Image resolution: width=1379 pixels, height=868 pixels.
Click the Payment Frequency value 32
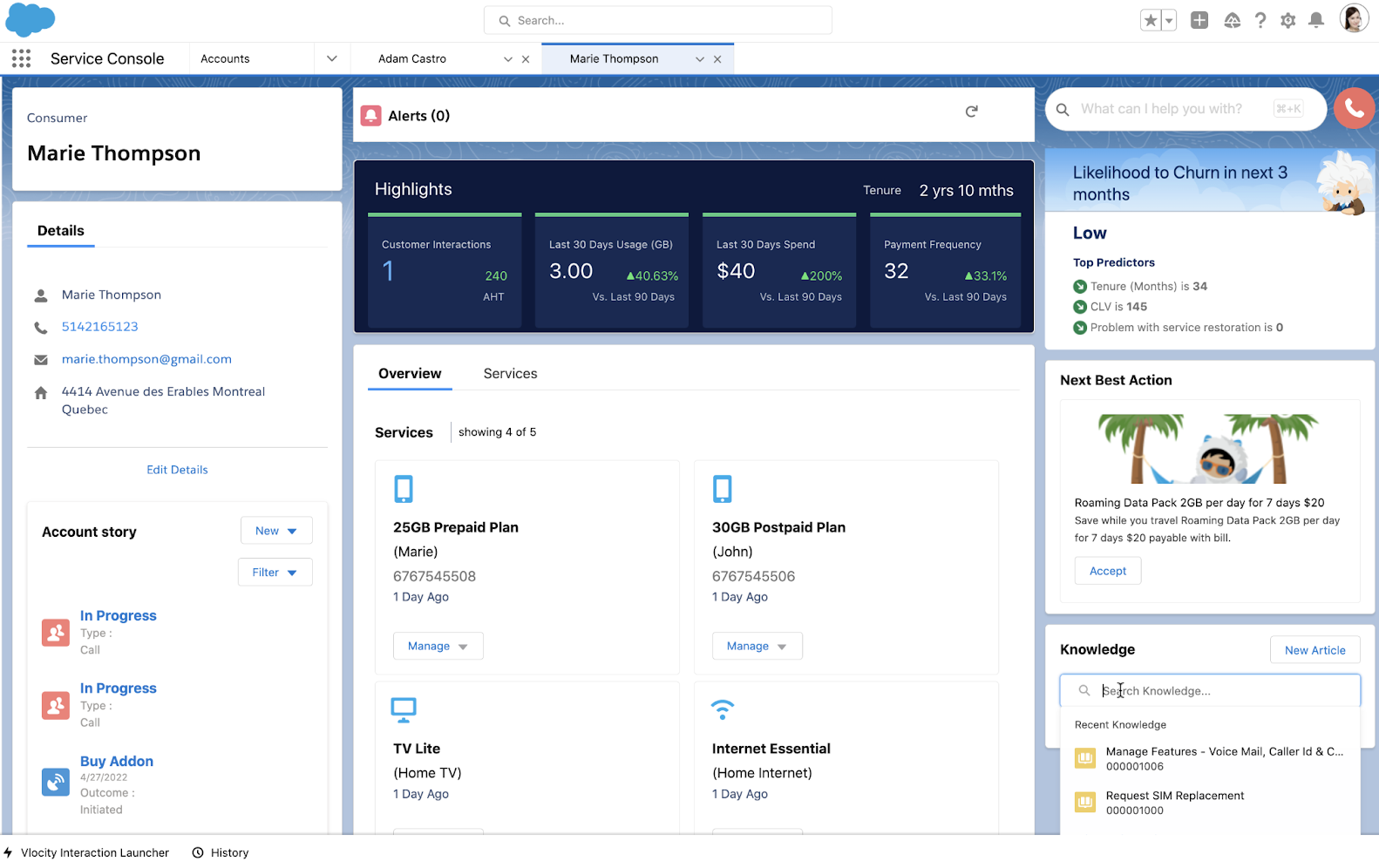pos(896,271)
